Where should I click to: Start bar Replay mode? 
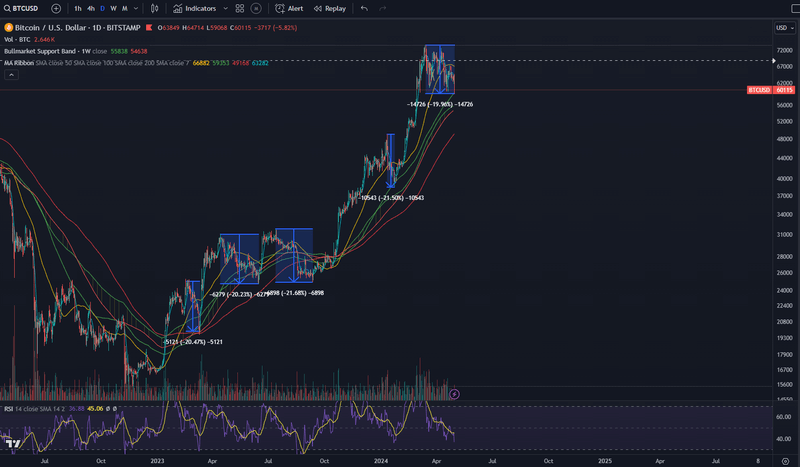[x=330, y=8]
